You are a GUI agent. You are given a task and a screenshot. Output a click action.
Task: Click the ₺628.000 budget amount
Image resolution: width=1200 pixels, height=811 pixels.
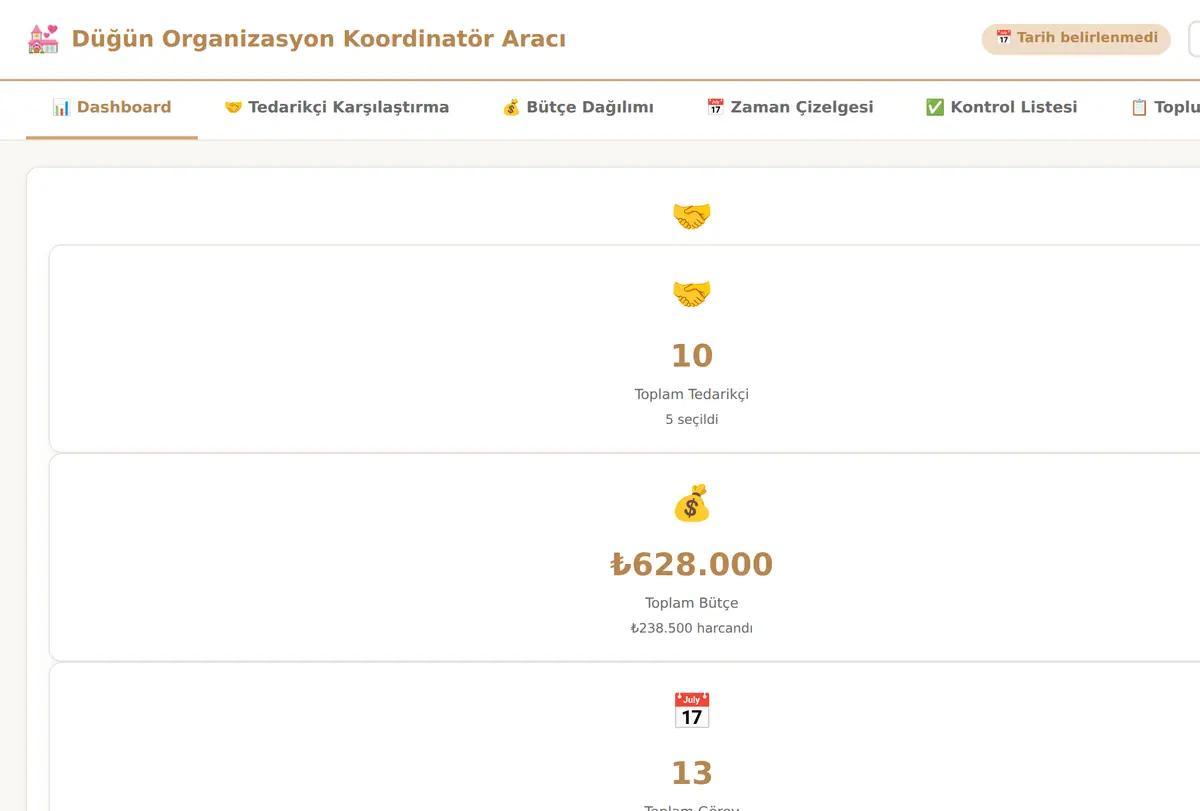point(691,565)
